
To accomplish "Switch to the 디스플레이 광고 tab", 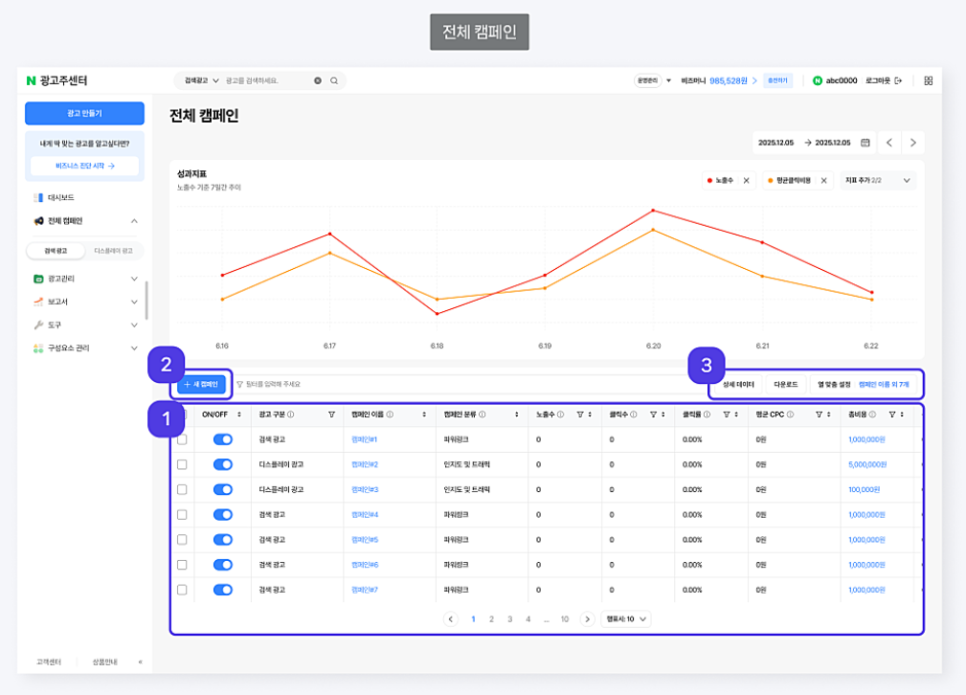I will pyautogui.click(x=113, y=251).
